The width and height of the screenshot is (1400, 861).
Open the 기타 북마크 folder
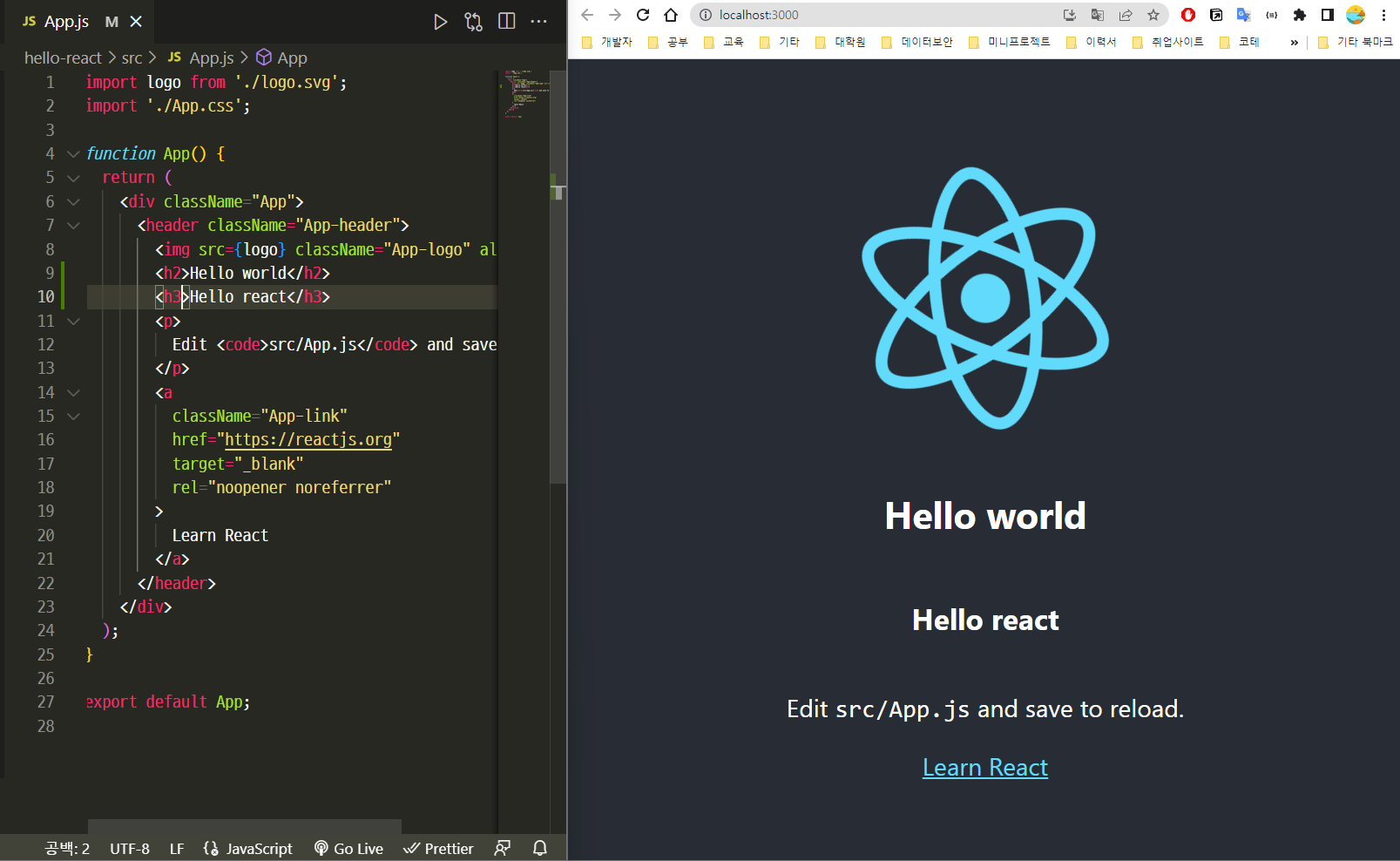pyautogui.click(x=1356, y=42)
